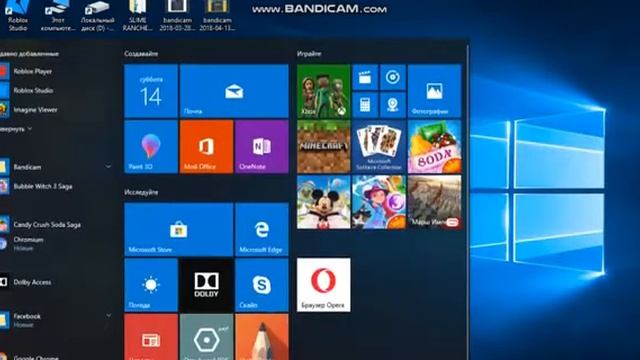Select the bandicam 2018-03-28 video file
This screenshot has height=360, width=640.
pyautogui.click(x=177, y=16)
